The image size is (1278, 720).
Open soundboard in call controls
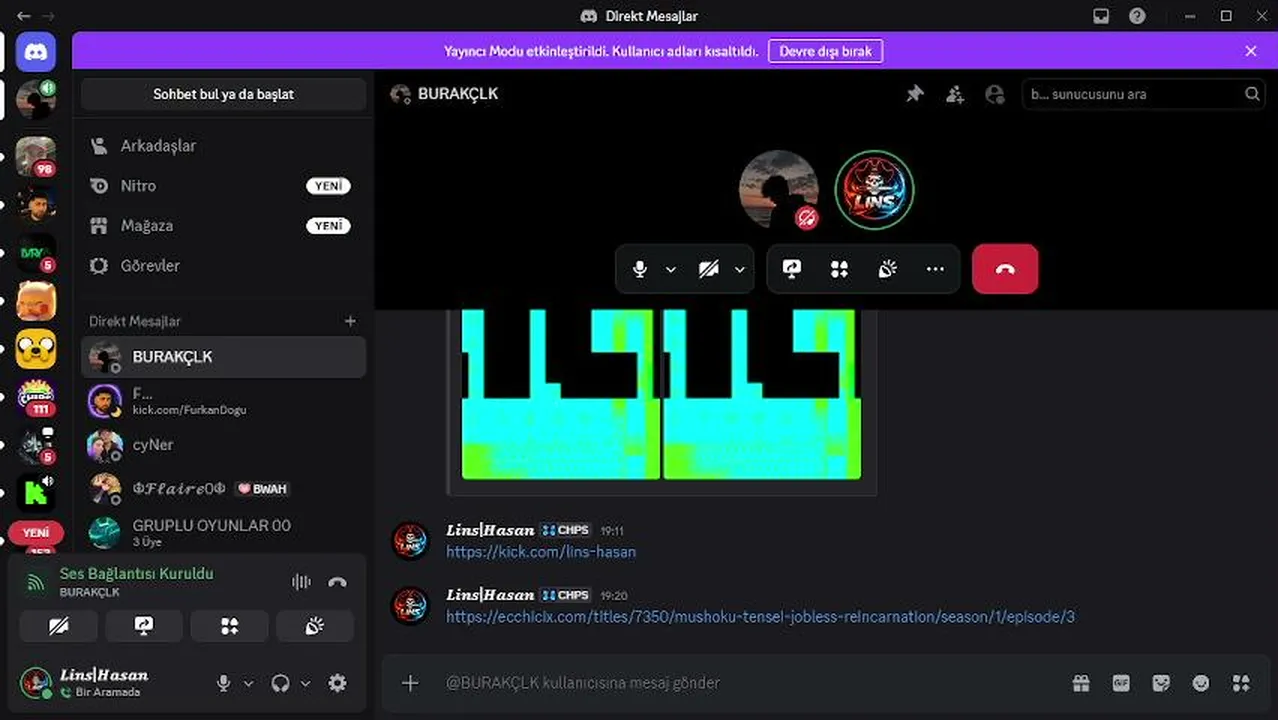pos(888,270)
